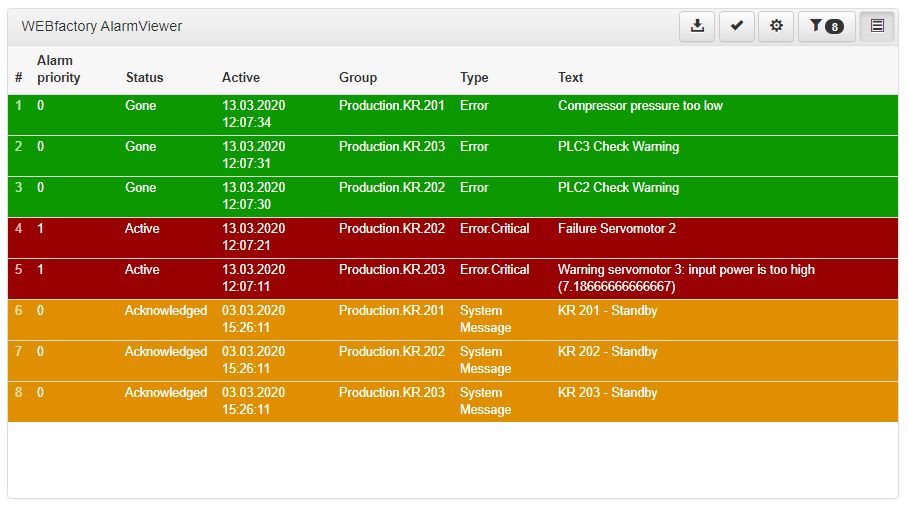
Task: Click Acknowledged status in KR 202 Standby row
Action: [x=166, y=351]
